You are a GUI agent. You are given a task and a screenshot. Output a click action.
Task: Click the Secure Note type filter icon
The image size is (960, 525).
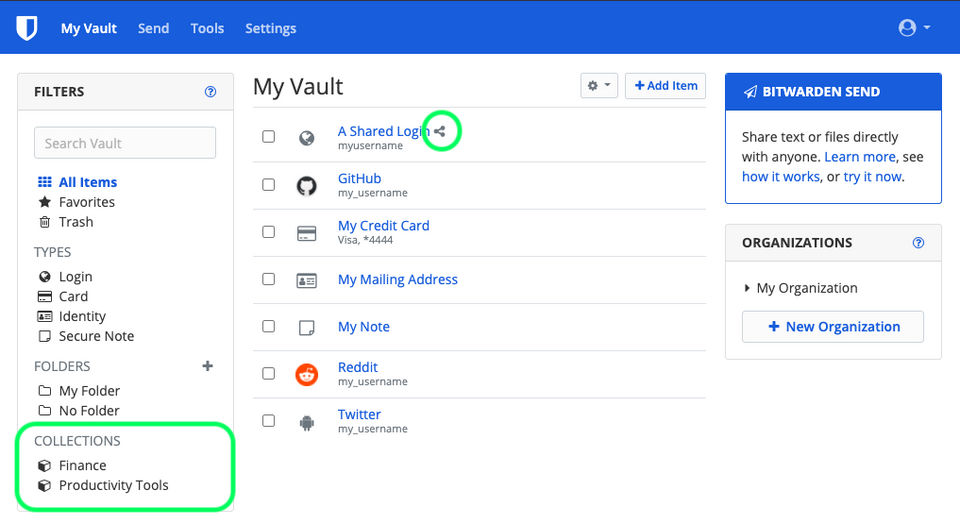point(45,336)
